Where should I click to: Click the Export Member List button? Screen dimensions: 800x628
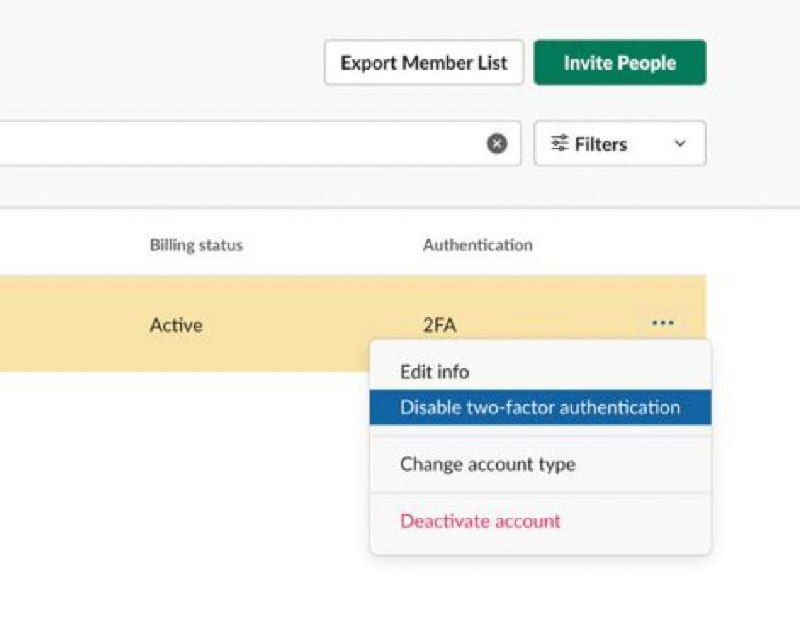pos(423,63)
